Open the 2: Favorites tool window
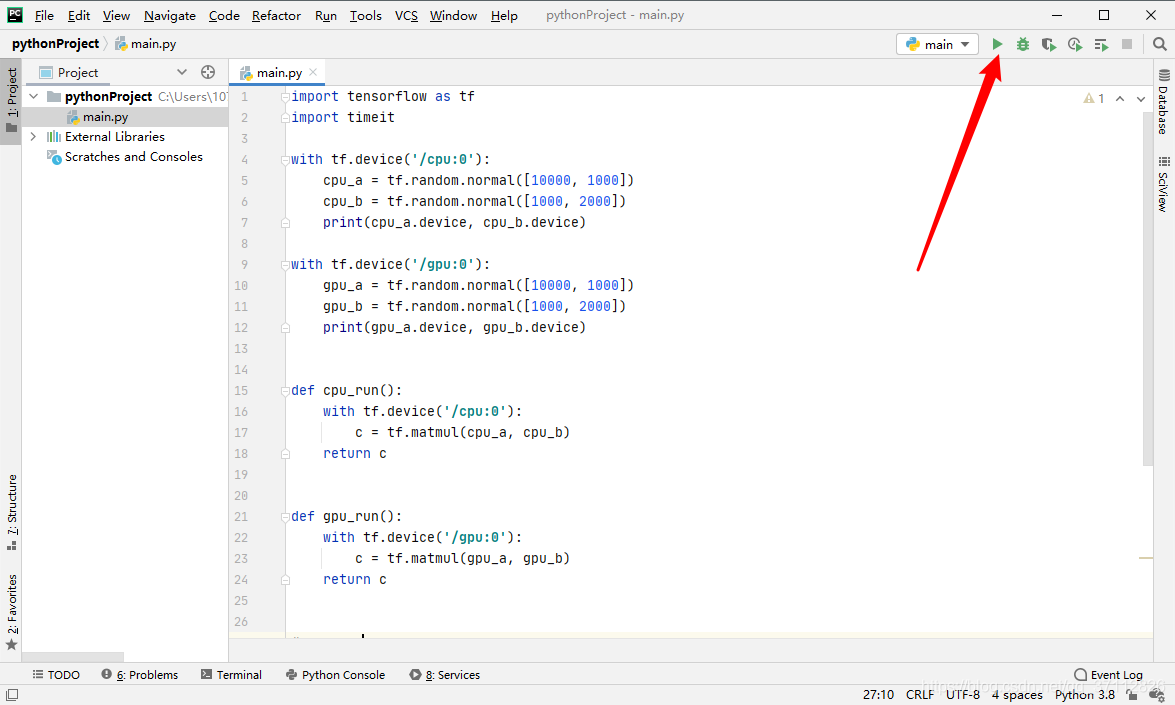 11,613
